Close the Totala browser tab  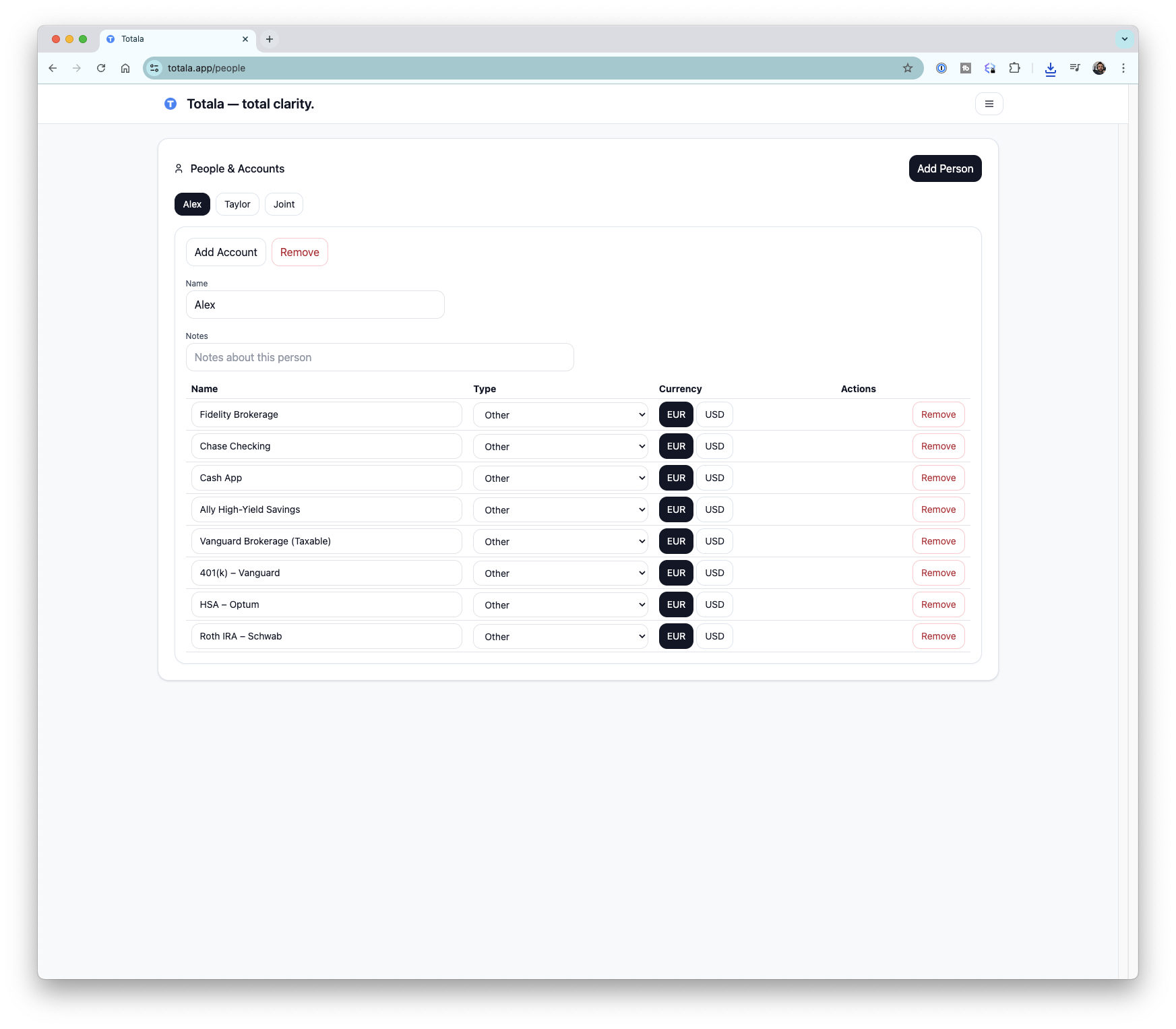[245, 39]
